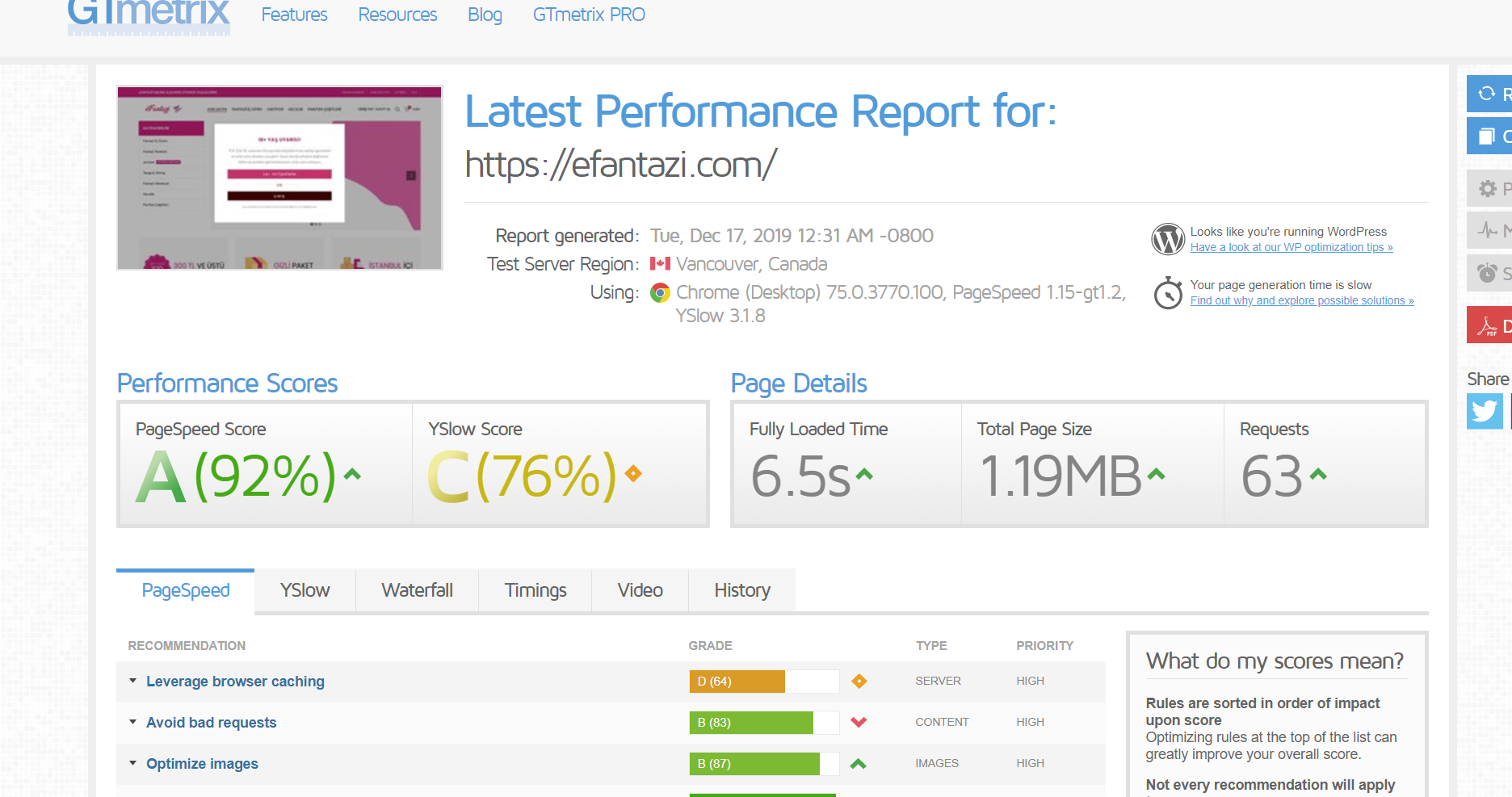Click the WordPress logo icon
The height and width of the screenshot is (797, 1512).
(1168, 239)
